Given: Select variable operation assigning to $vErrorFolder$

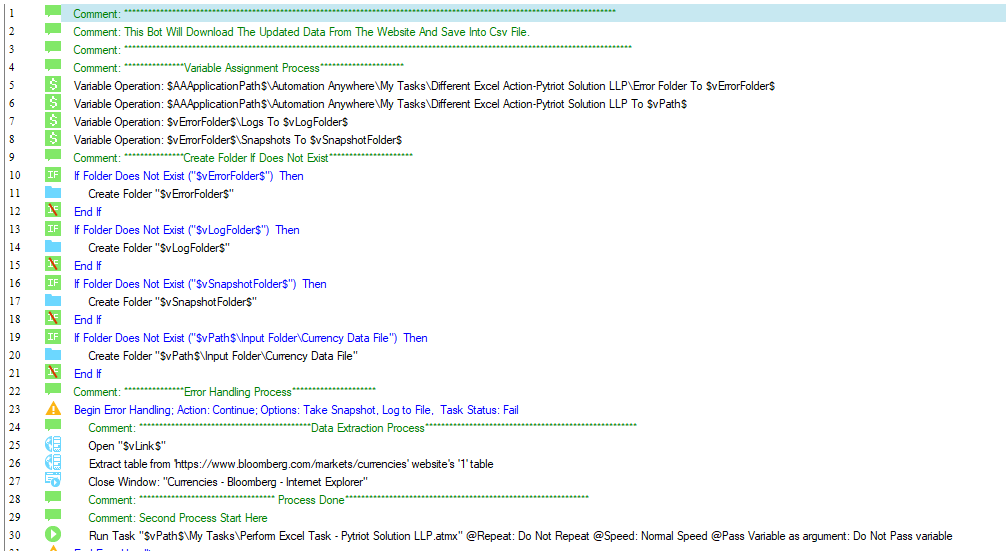Looking at the screenshot, I should pyautogui.click(x=424, y=86).
